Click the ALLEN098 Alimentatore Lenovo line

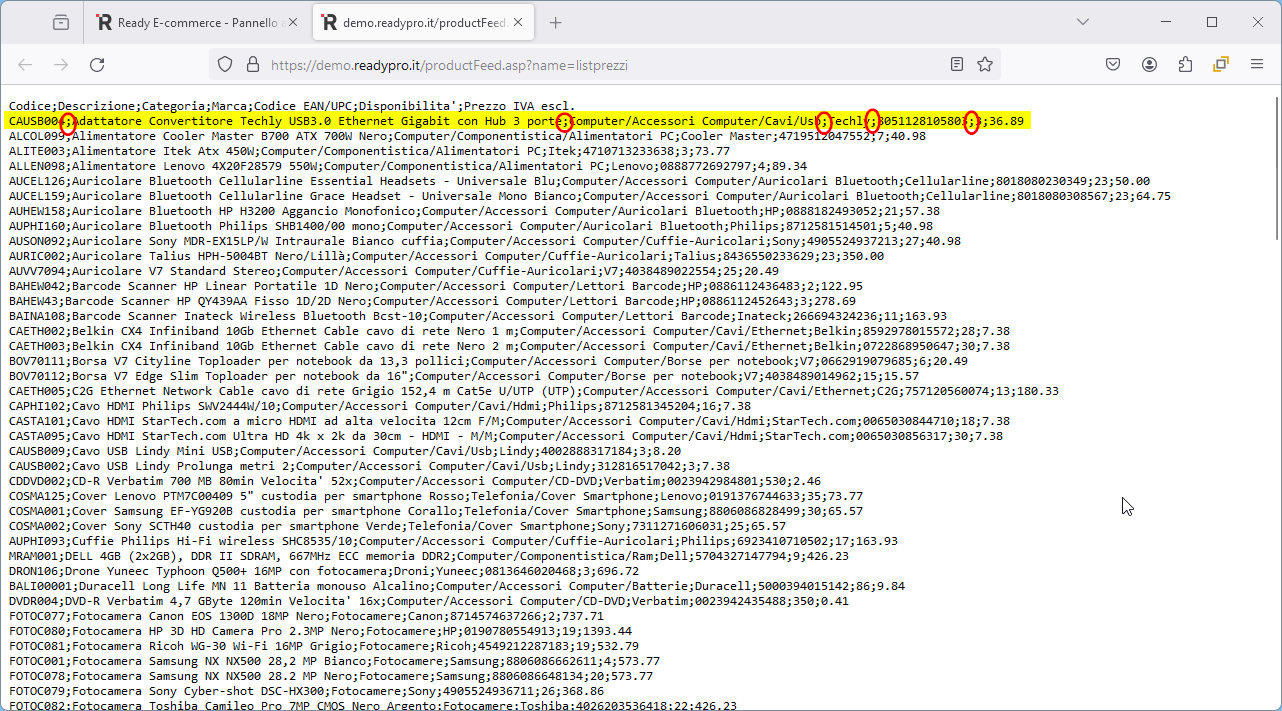[x=408, y=166]
